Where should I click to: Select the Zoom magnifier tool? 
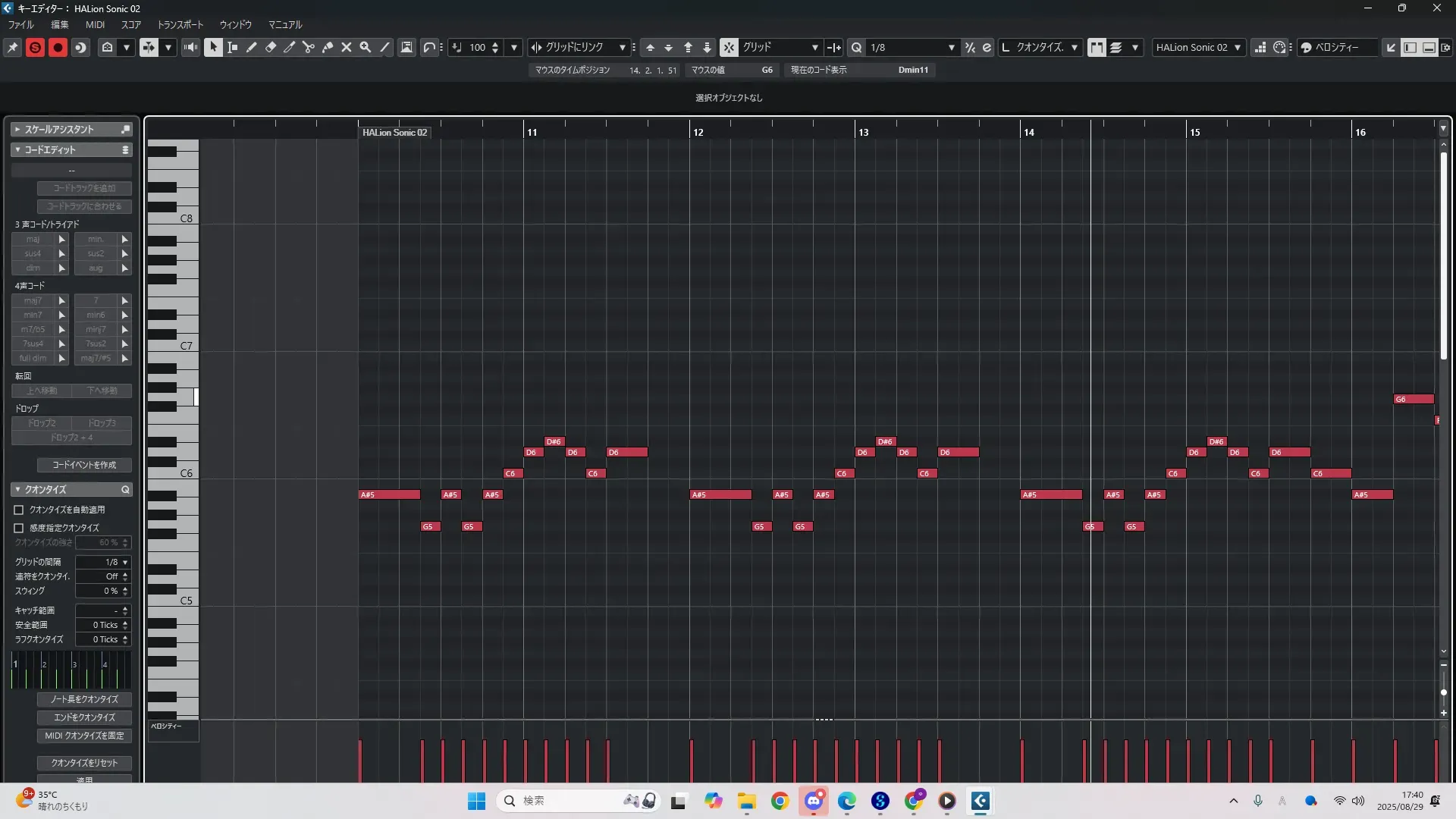pyautogui.click(x=366, y=47)
